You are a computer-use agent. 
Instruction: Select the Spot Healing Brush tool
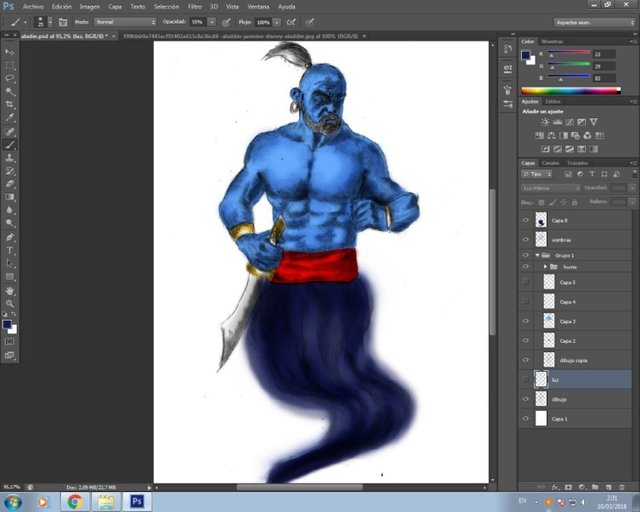[x=9, y=131]
